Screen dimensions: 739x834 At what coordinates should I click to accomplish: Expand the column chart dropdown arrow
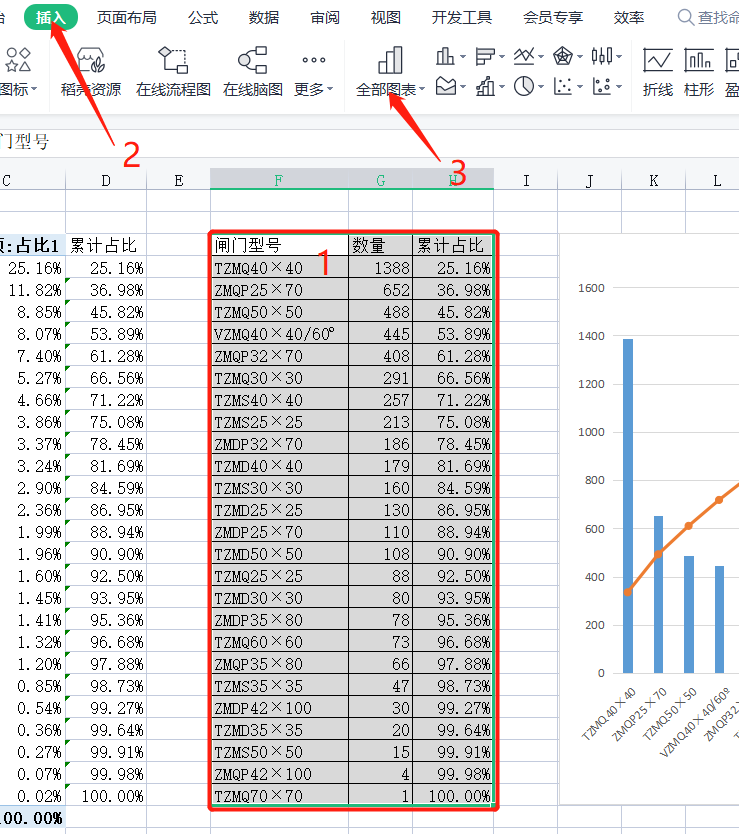click(x=463, y=56)
